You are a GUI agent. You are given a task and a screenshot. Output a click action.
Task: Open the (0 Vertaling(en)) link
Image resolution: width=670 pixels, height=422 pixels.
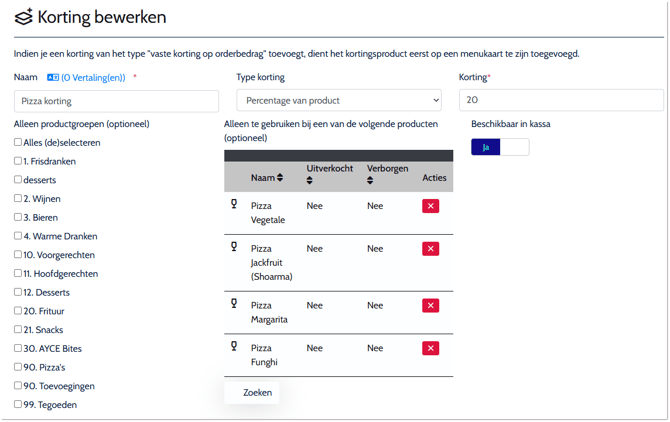(x=93, y=77)
